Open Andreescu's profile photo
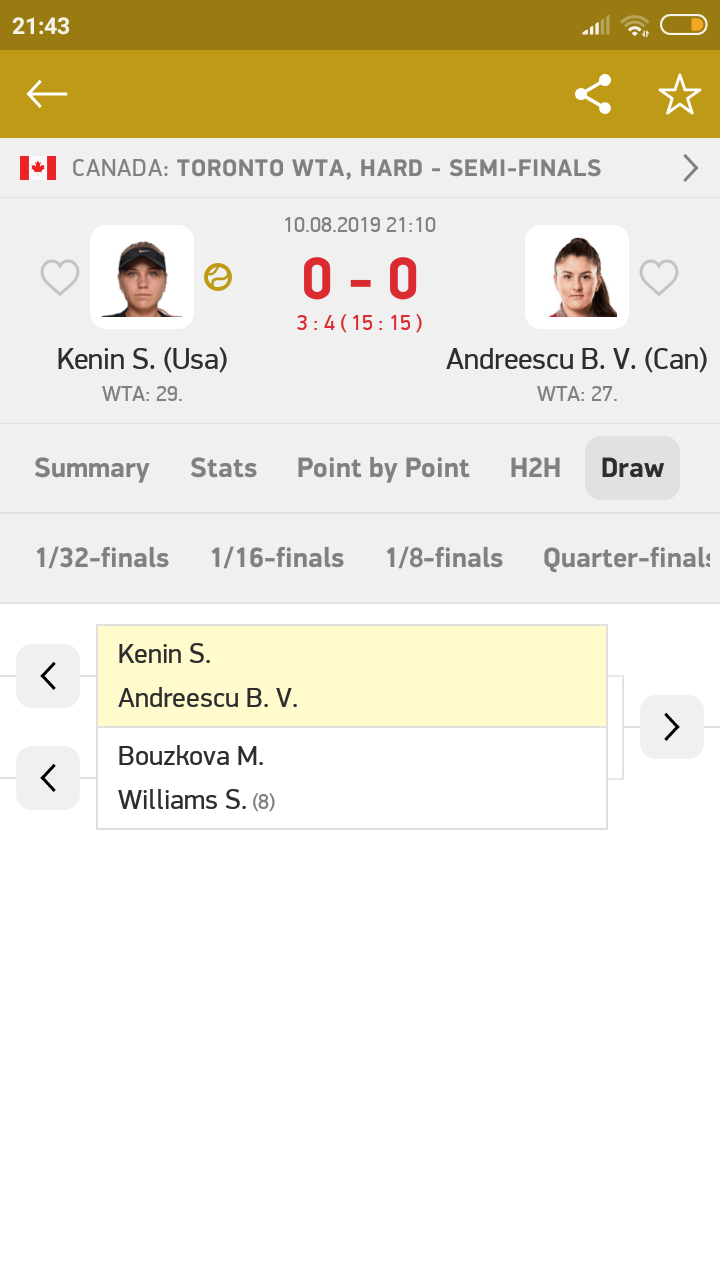Screen dimensions: 720x1280 pos(577,276)
